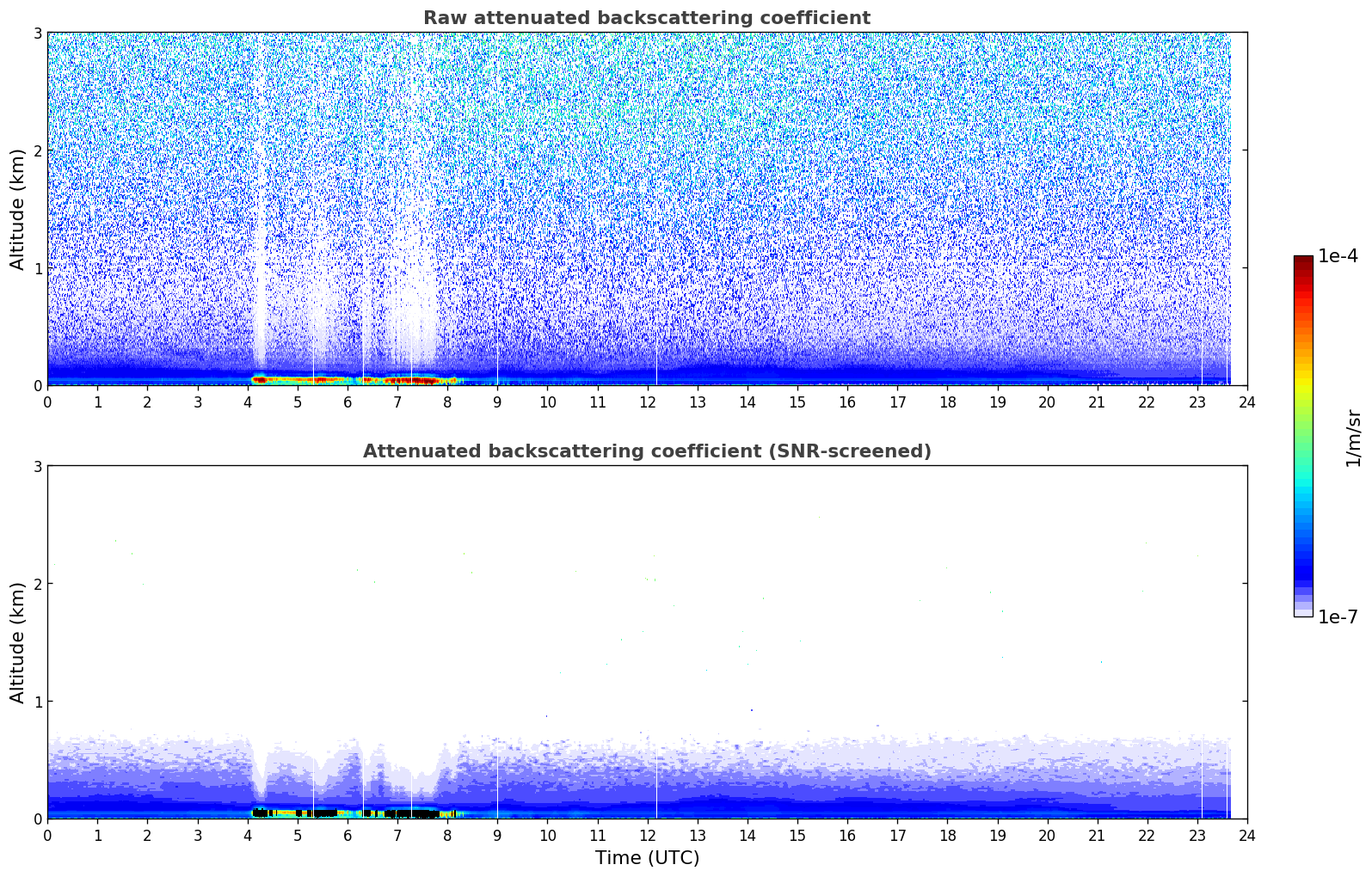Click hour 12 tick label on bottom time axis
The image size is (1372, 877).
pyautogui.click(x=647, y=836)
